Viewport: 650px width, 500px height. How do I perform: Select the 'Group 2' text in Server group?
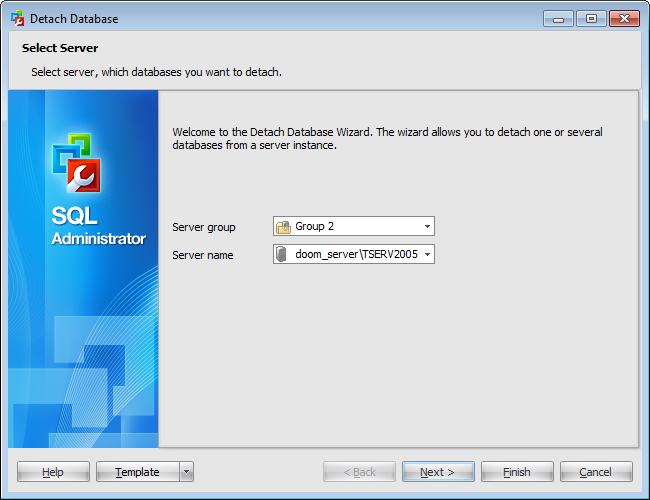(x=315, y=227)
